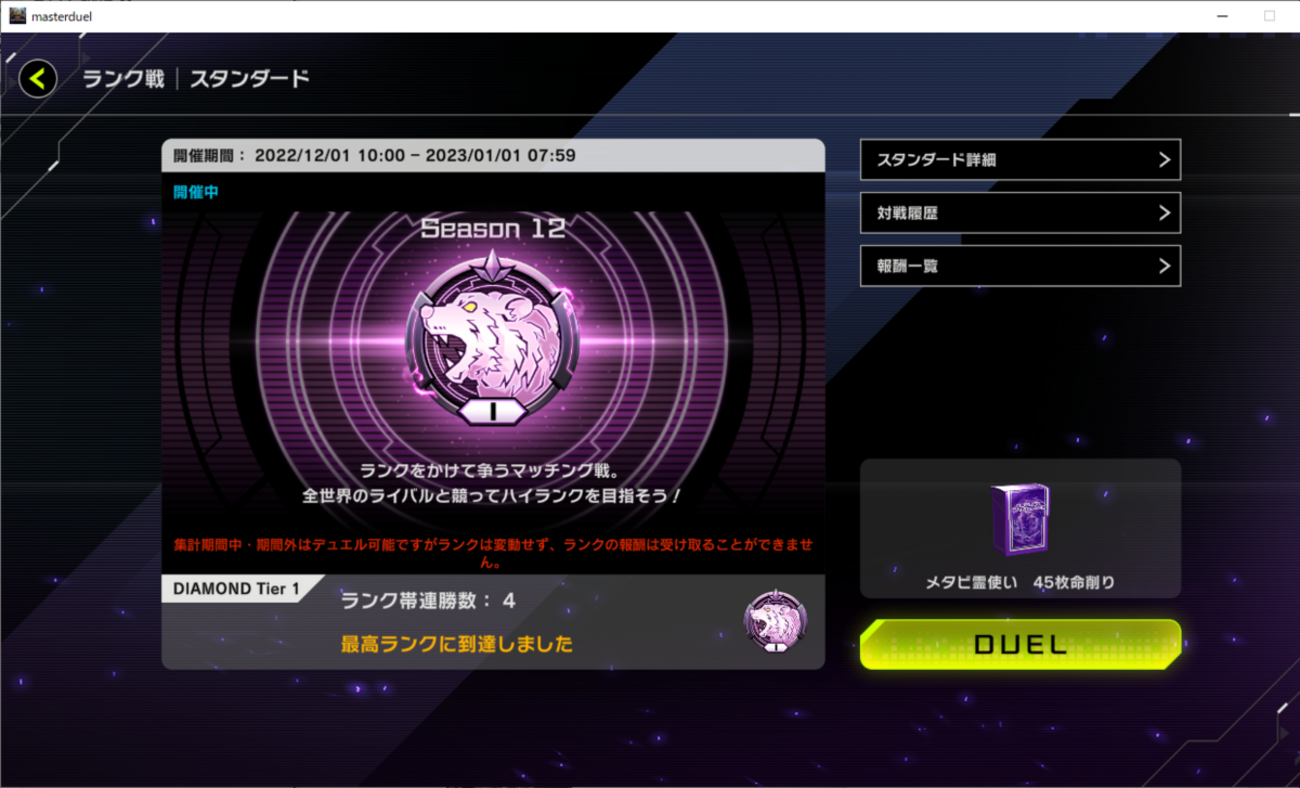
Task: Click the ランク戦 header label
Action: click(123, 79)
